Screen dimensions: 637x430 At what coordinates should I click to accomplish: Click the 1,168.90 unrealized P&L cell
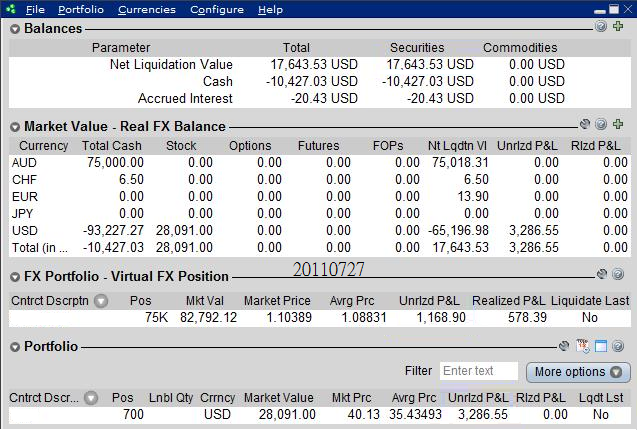click(x=441, y=317)
